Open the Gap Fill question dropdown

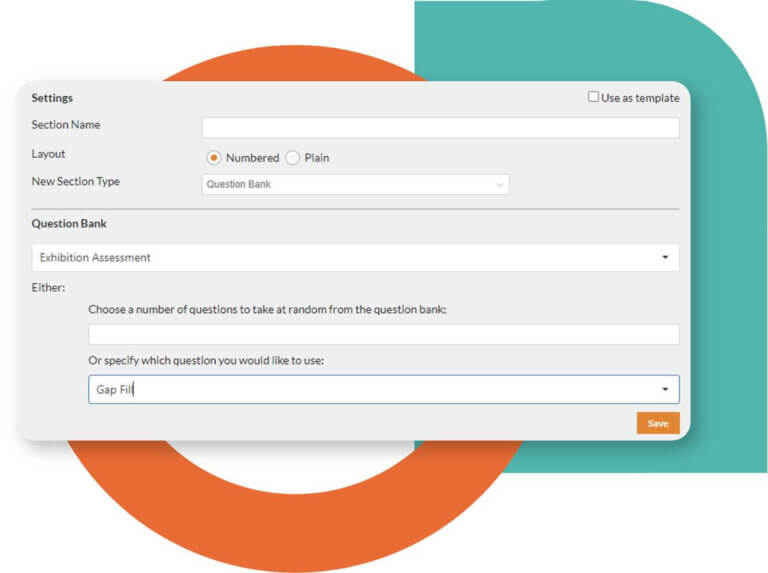coord(370,389)
